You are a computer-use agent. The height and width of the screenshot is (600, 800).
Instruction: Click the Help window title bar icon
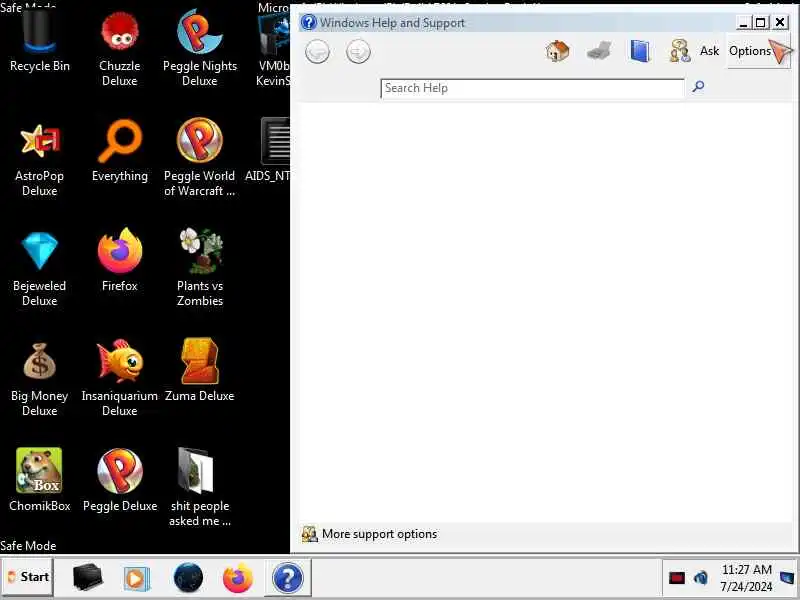tap(309, 22)
